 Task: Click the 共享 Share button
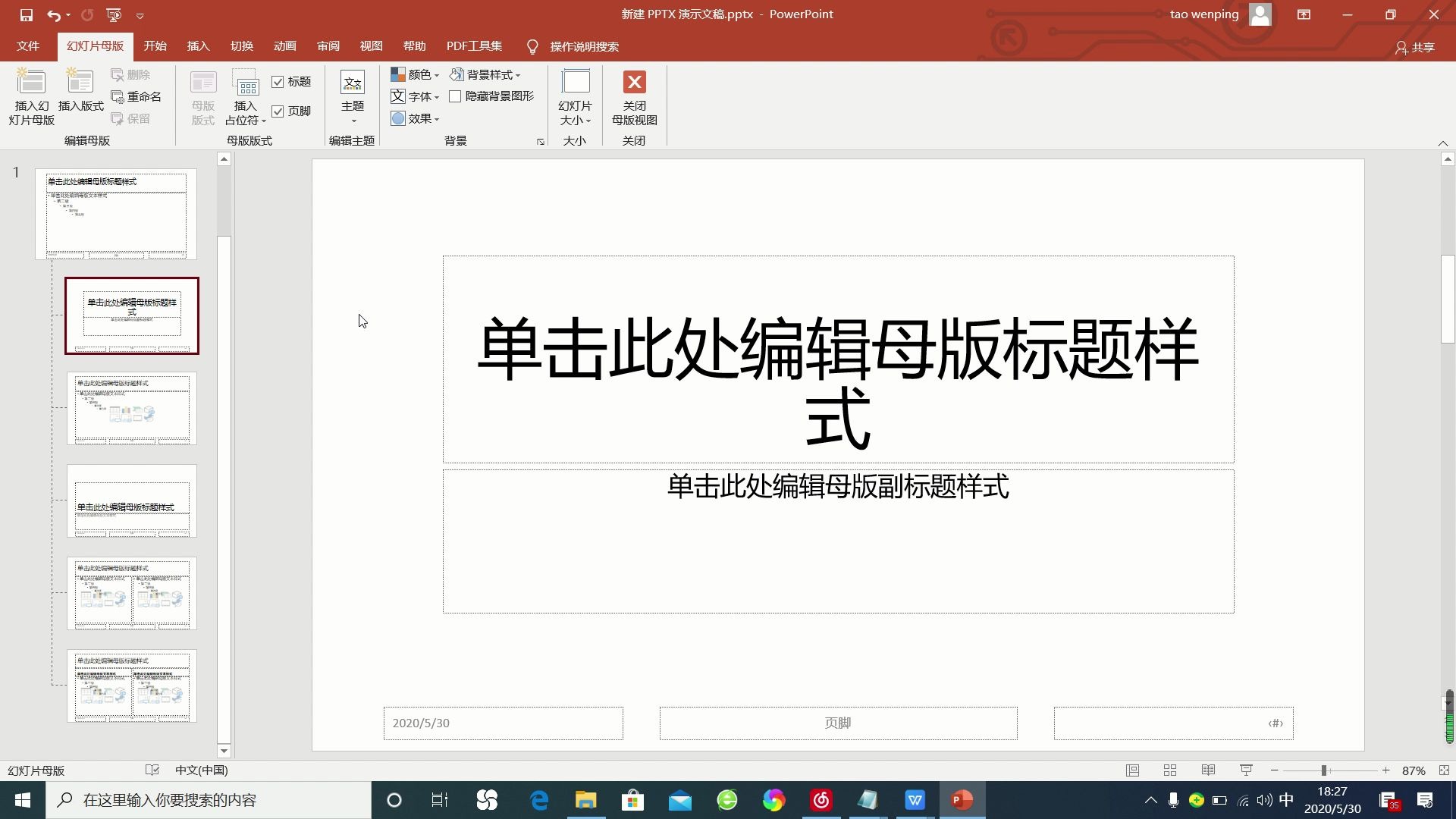1415,47
